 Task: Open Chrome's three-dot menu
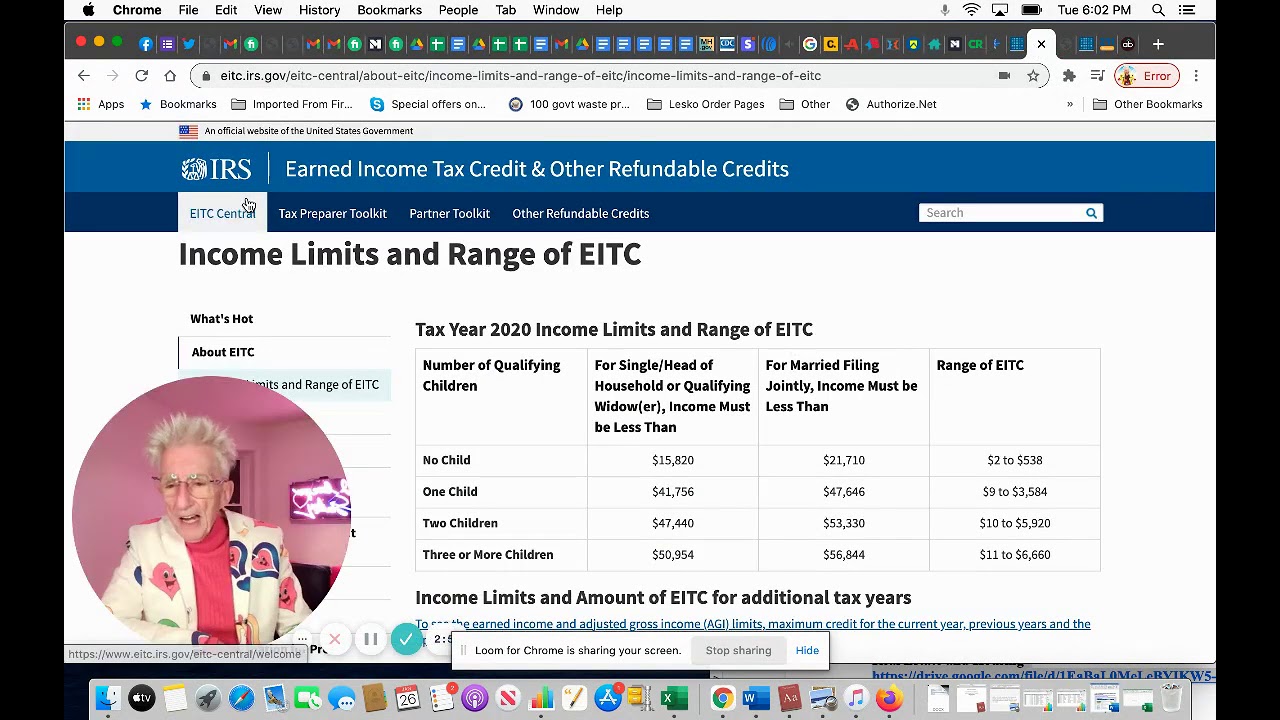(1196, 76)
